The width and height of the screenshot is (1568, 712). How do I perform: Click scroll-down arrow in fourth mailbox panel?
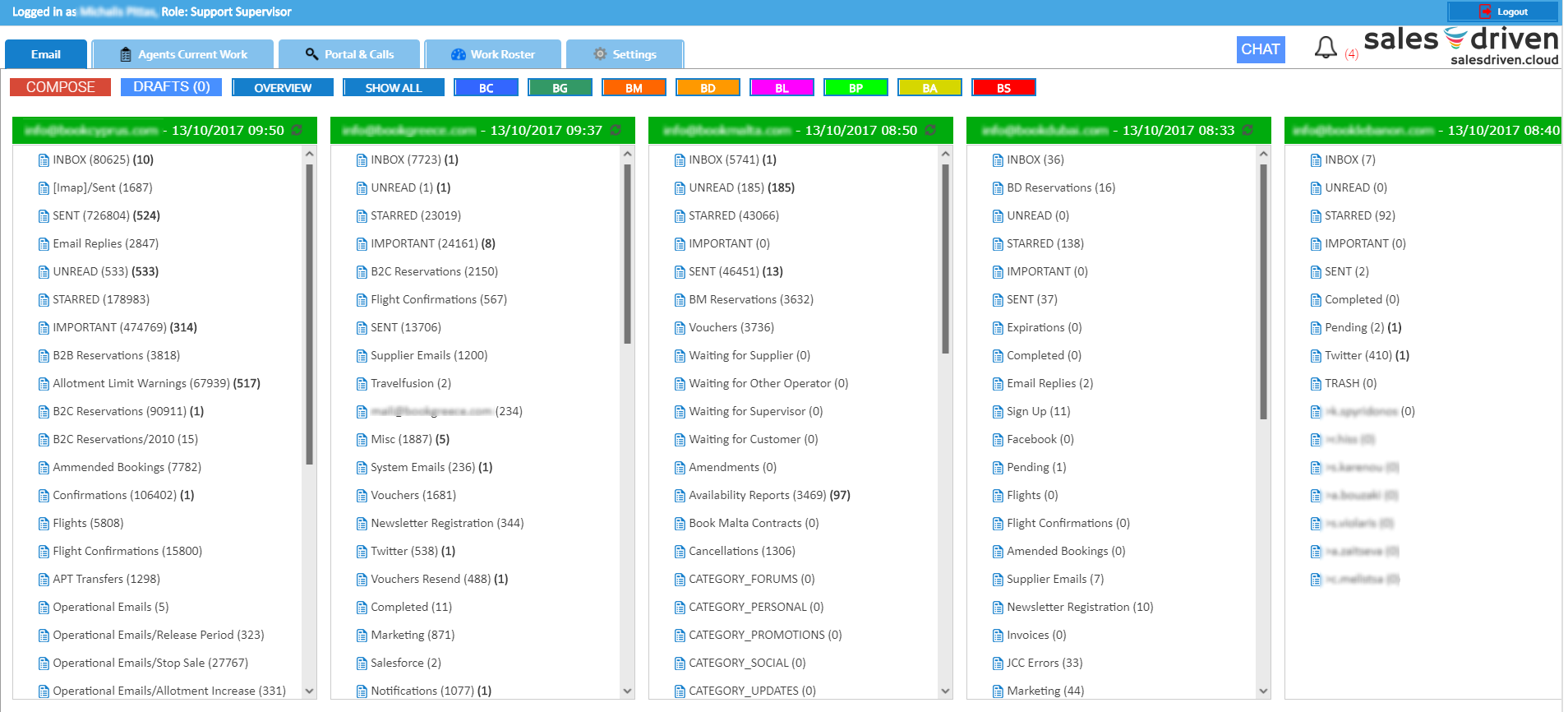pyautogui.click(x=1264, y=691)
